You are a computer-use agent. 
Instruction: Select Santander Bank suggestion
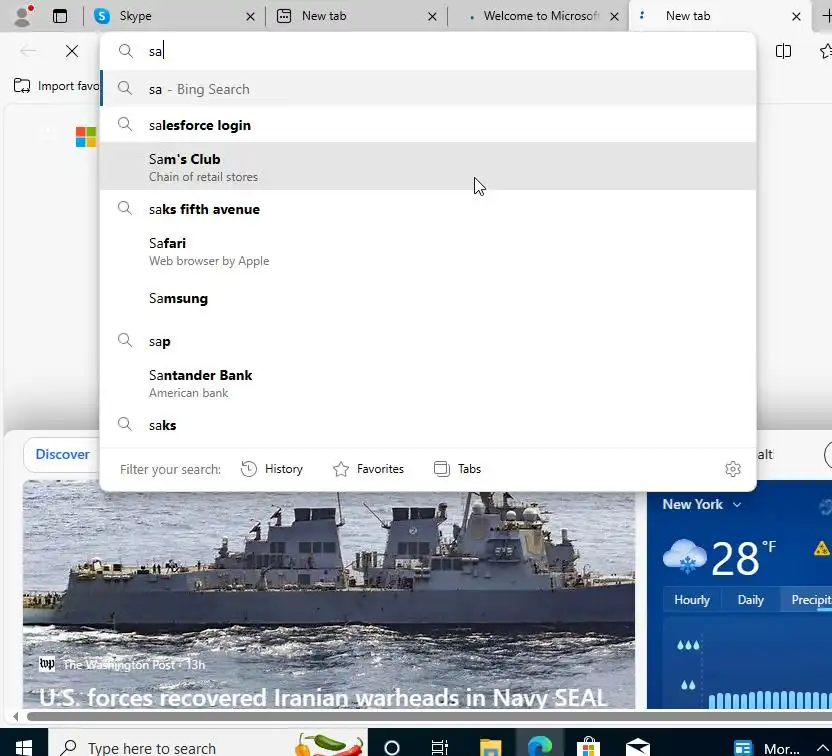click(428, 384)
